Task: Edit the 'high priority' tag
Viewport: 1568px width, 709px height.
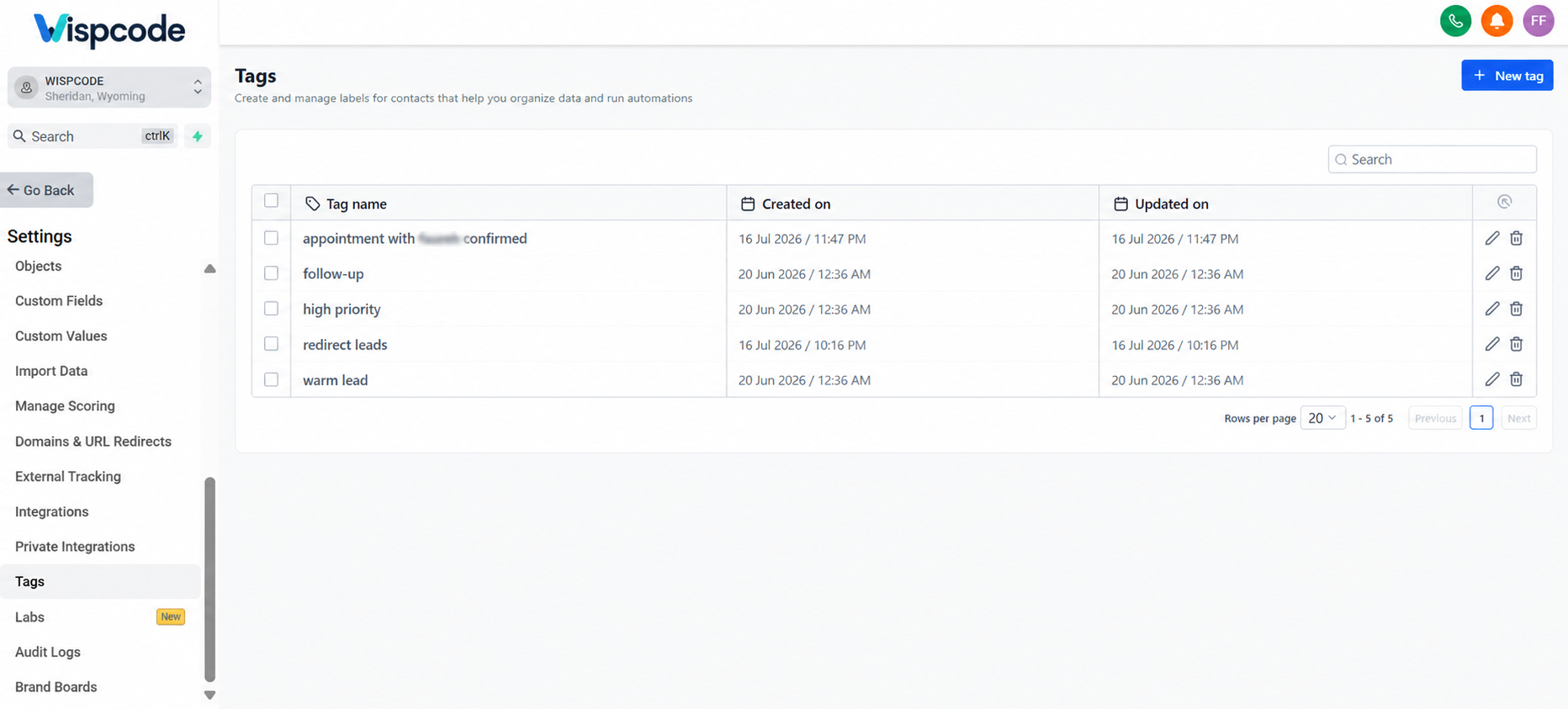Action: [1491, 309]
